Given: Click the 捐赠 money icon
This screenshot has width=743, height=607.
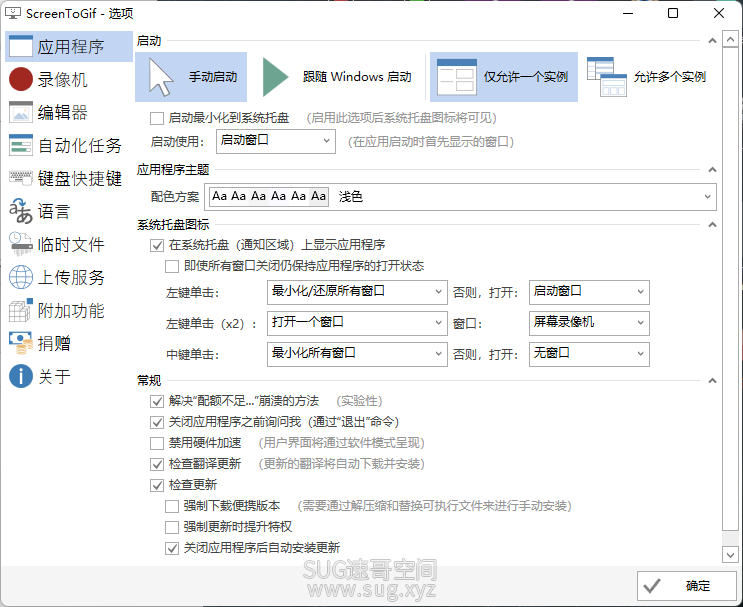Looking at the screenshot, I should pos(21,343).
